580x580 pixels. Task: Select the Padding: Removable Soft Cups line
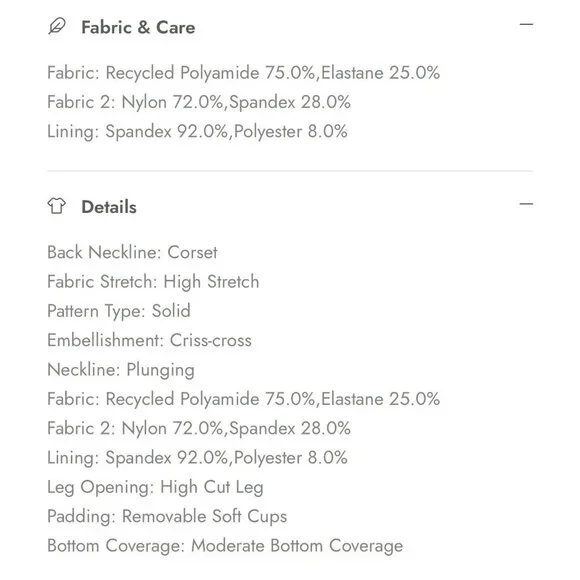click(x=167, y=516)
